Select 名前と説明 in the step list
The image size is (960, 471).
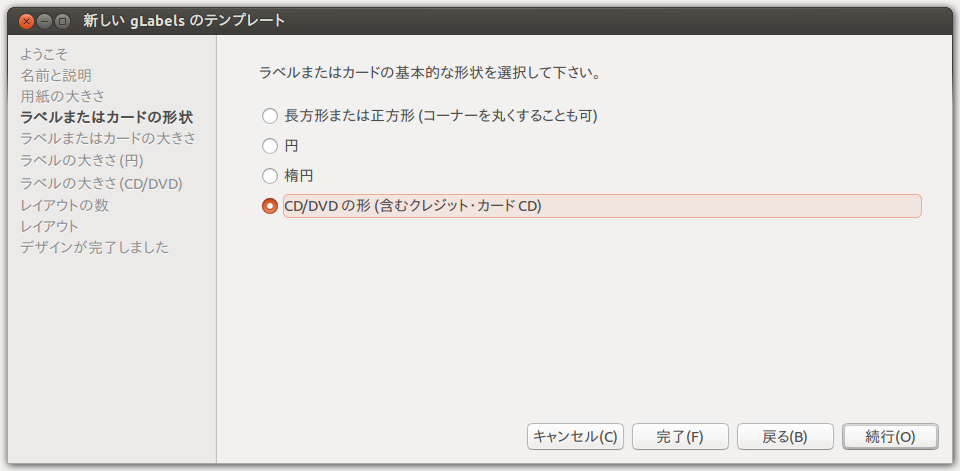(x=56, y=76)
